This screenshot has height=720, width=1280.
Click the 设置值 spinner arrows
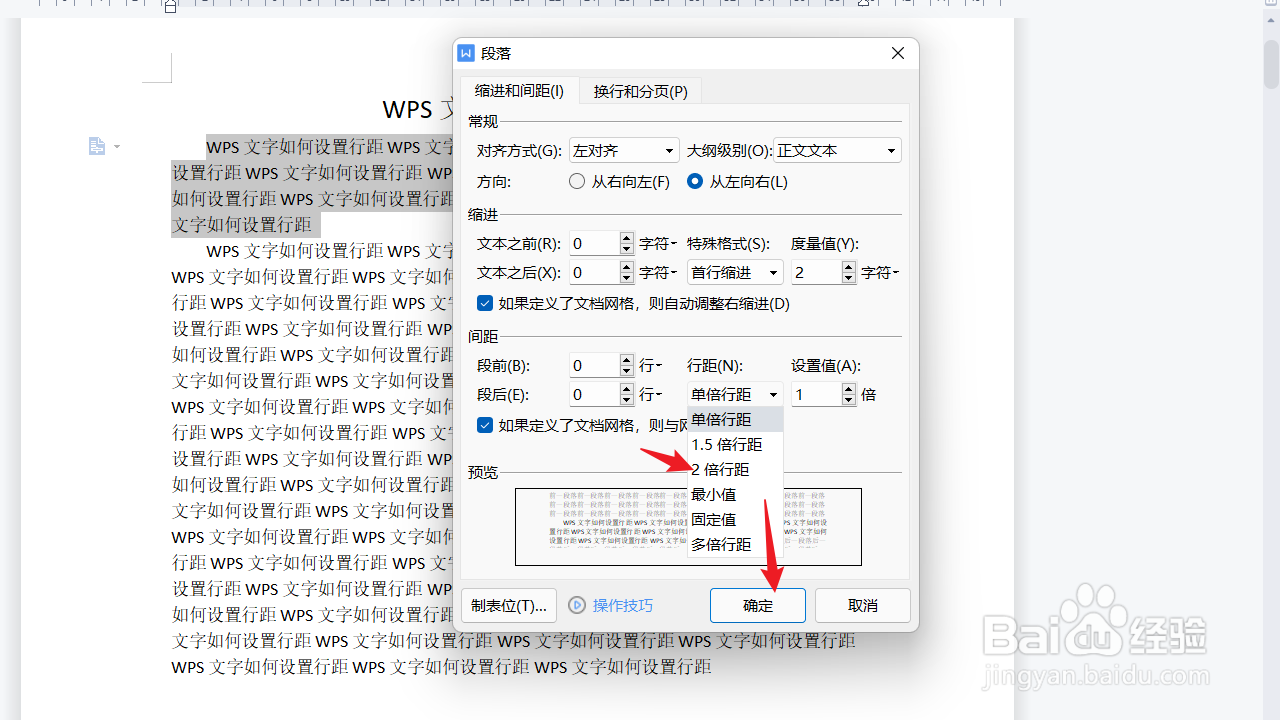[849, 394]
